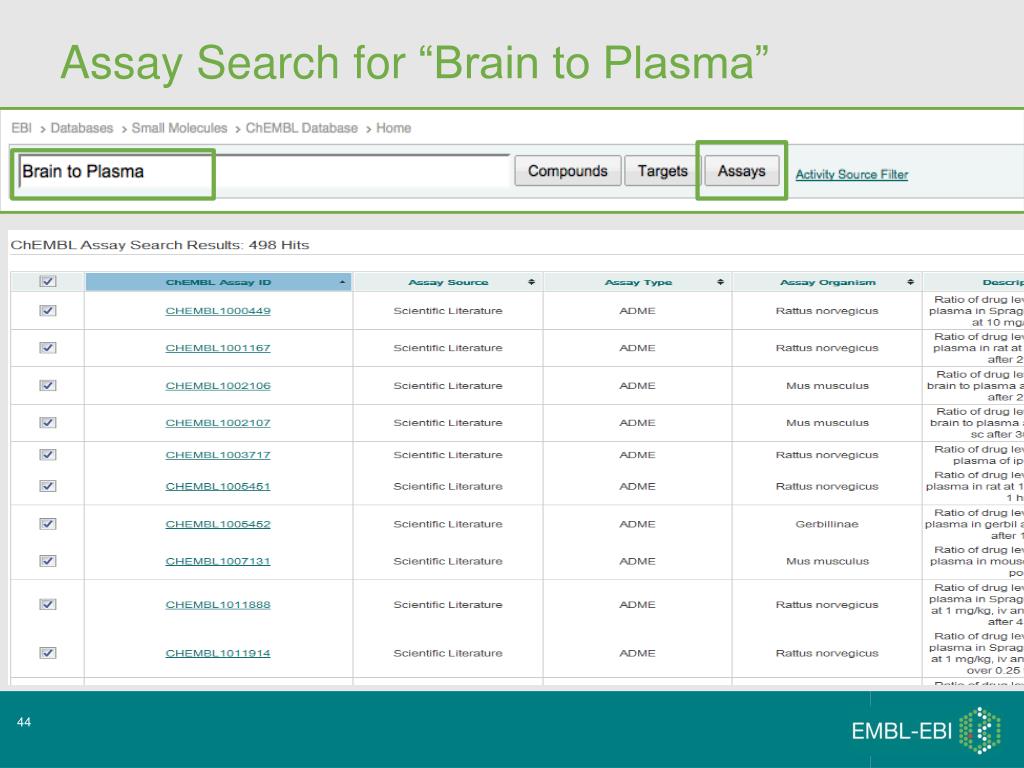
Task: Uncheck the CHEMBL1011914 row checkbox
Action: [x=48, y=652]
